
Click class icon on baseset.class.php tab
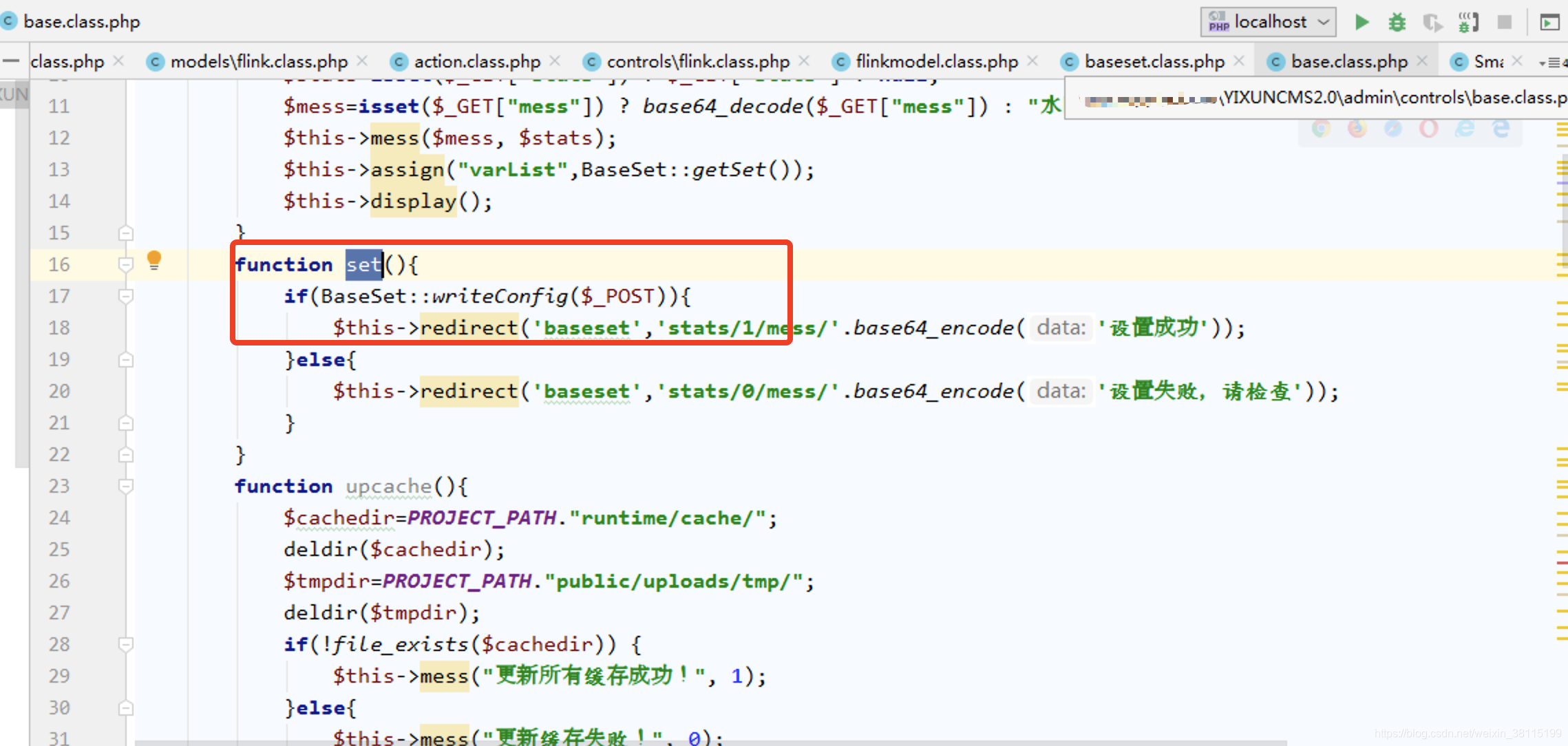coord(1070,62)
